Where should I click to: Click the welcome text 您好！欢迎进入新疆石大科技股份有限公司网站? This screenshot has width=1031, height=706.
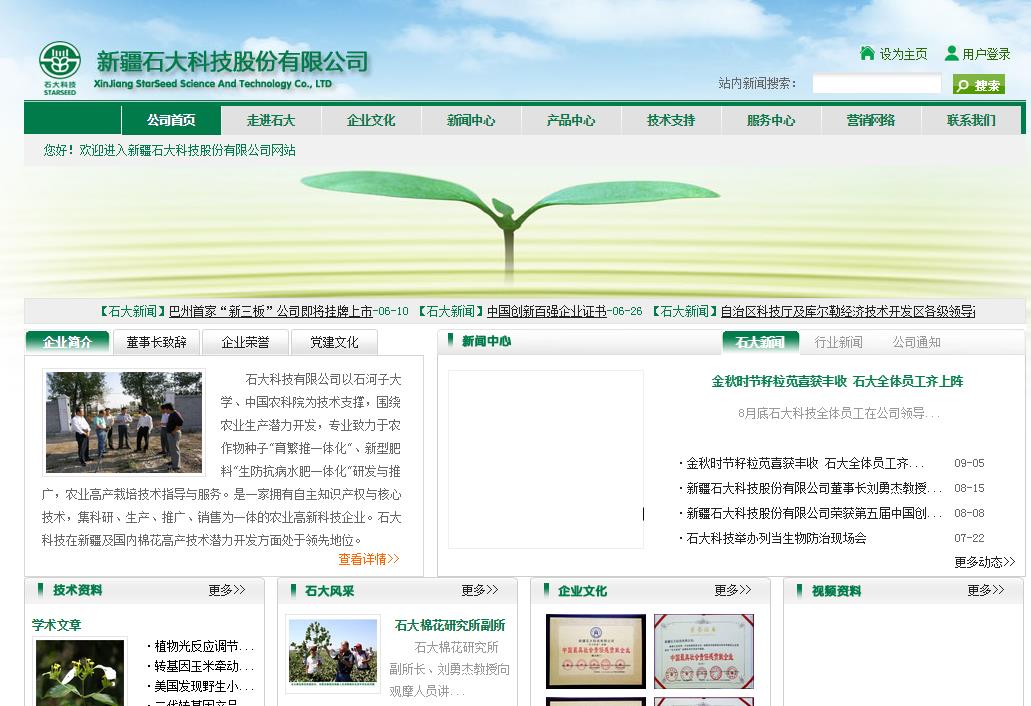click(x=170, y=150)
